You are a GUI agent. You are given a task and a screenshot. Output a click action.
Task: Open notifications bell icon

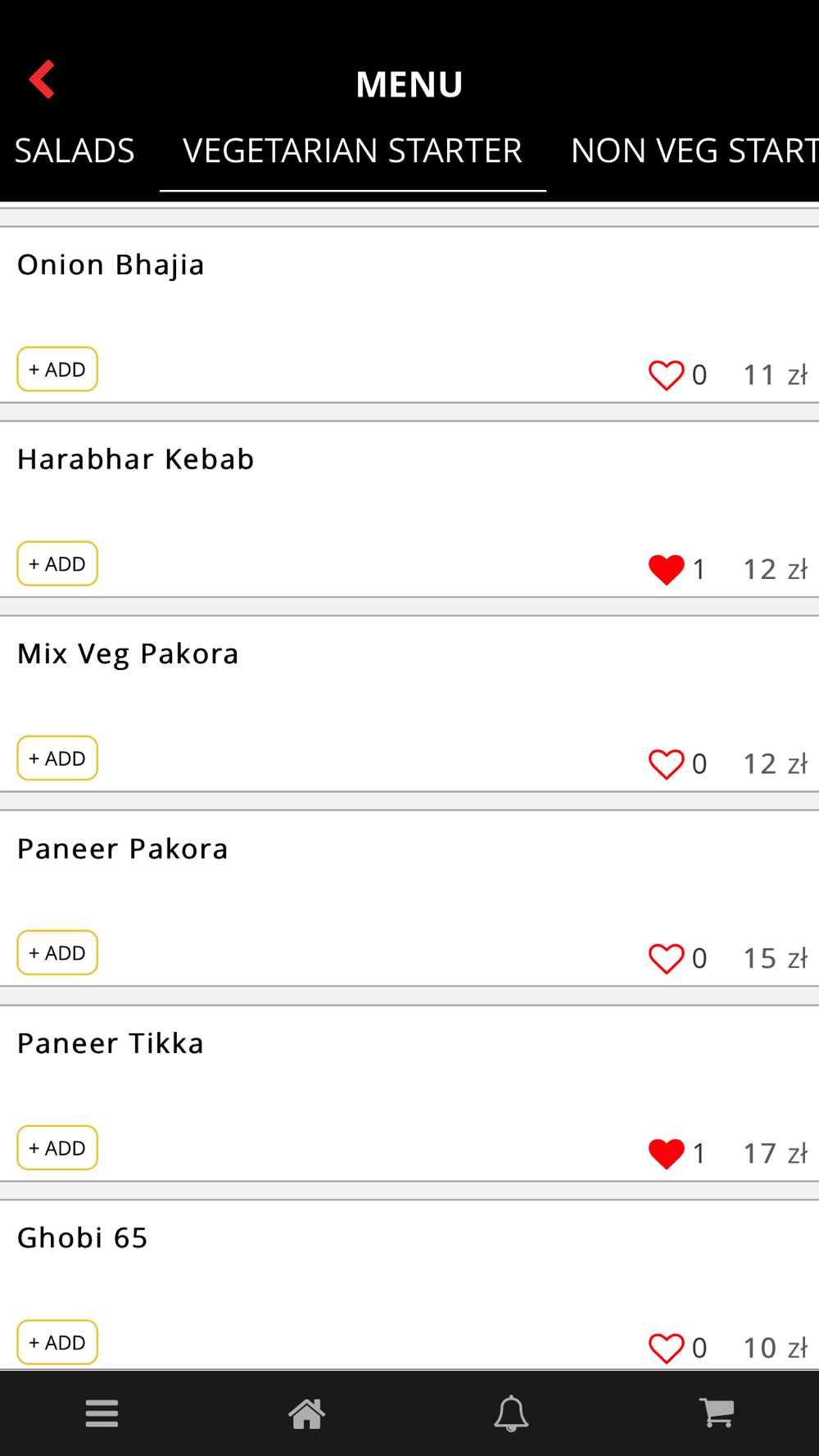(x=511, y=1413)
